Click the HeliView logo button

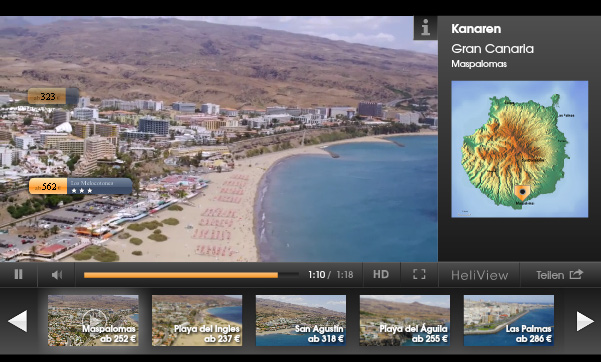tap(479, 275)
